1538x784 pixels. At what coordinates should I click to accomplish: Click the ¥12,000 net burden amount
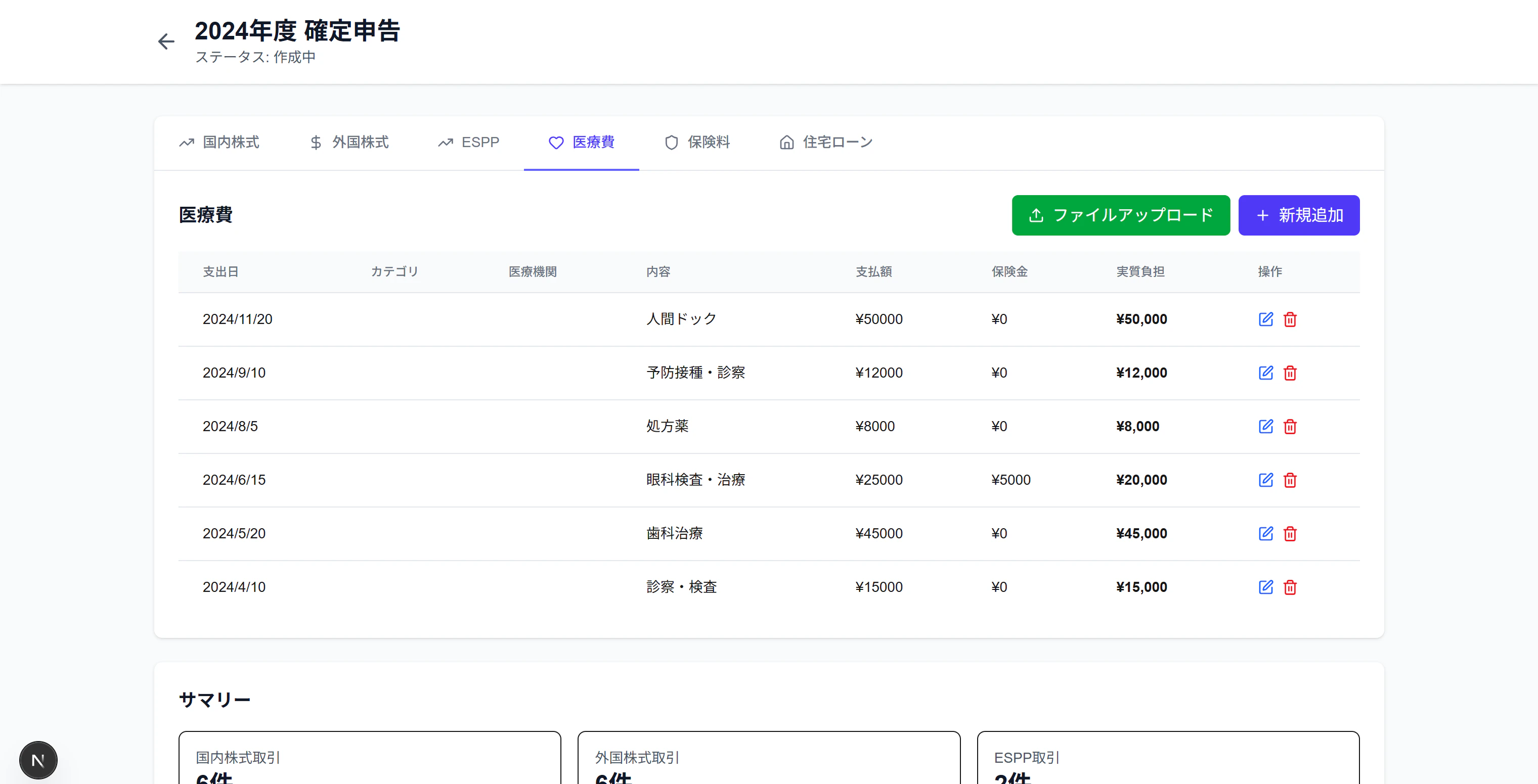1141,373
